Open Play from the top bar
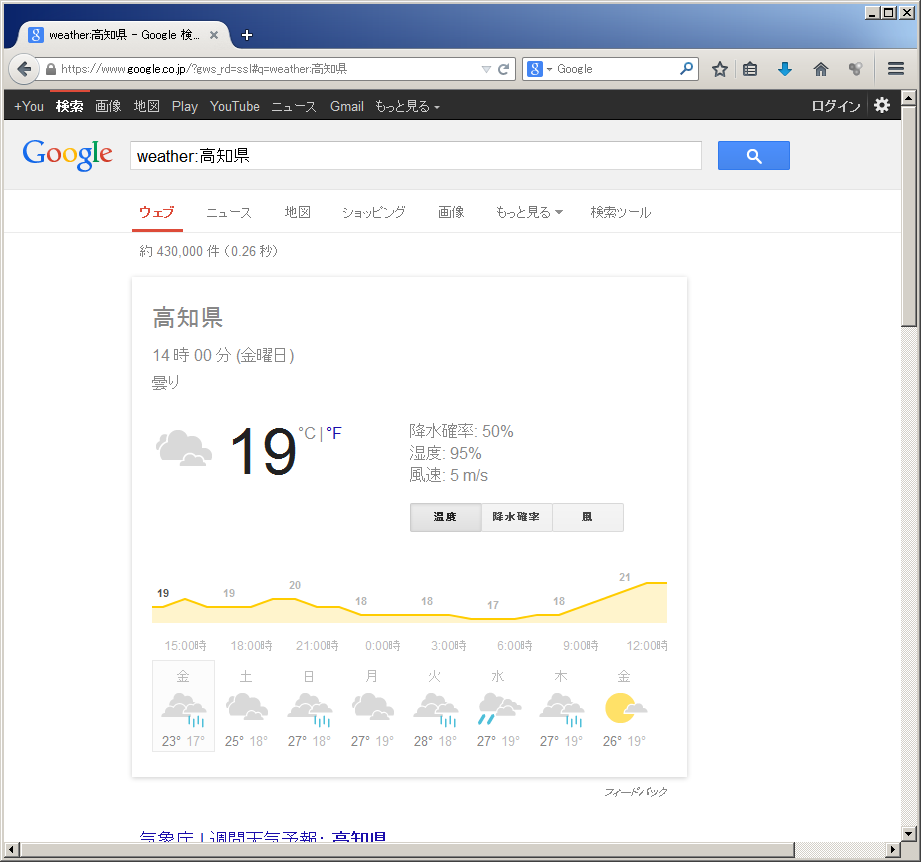Screen dimensions: 921x862 184,106
